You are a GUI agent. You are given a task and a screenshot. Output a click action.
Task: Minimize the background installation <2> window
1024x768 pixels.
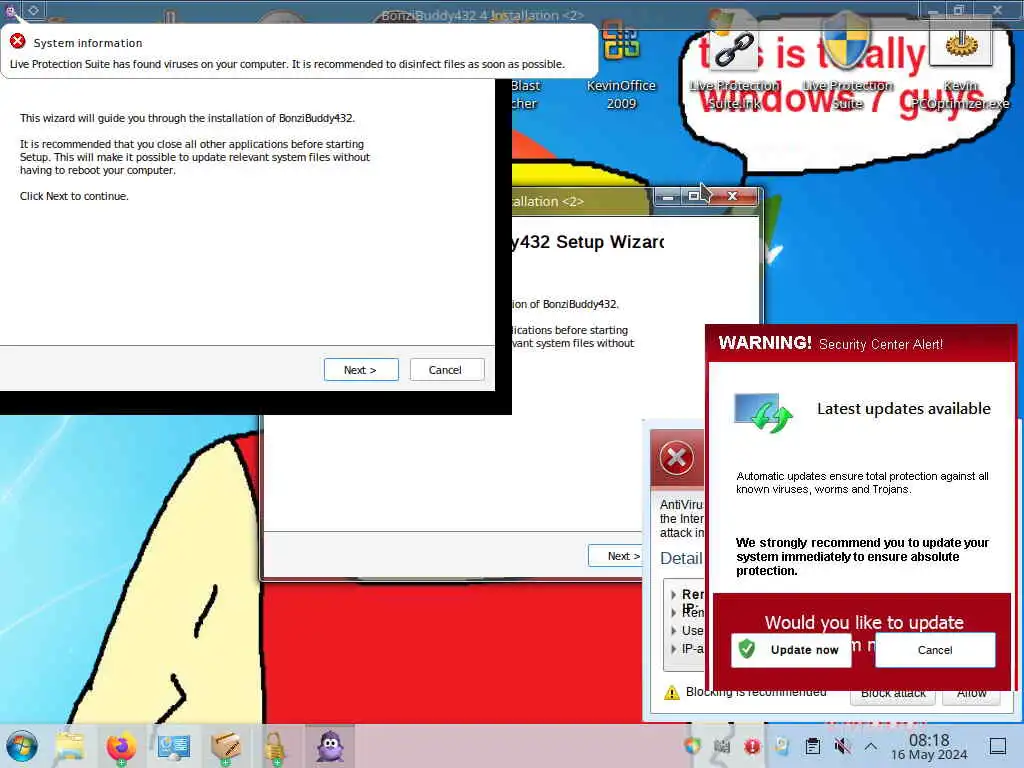click(x=668, y=197)
